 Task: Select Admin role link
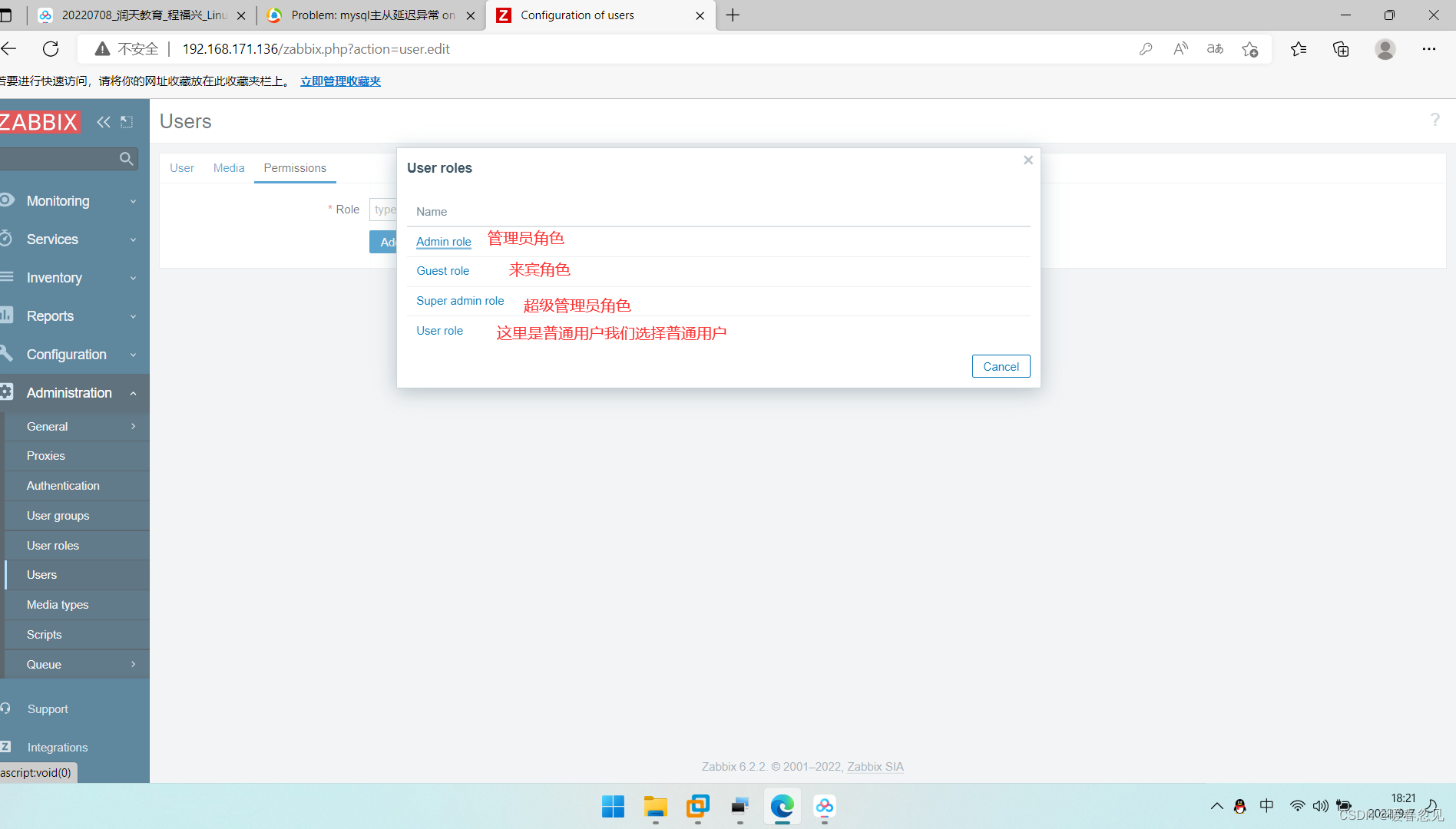tap(443, 242)
